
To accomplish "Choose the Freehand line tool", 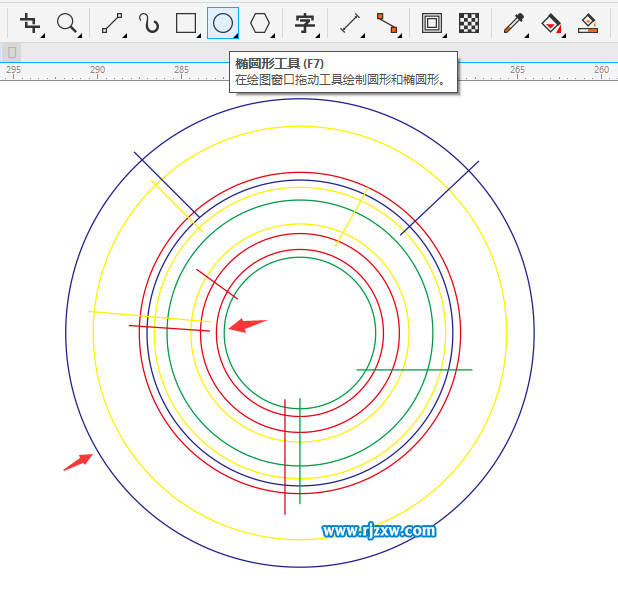I will click(112, 23).
